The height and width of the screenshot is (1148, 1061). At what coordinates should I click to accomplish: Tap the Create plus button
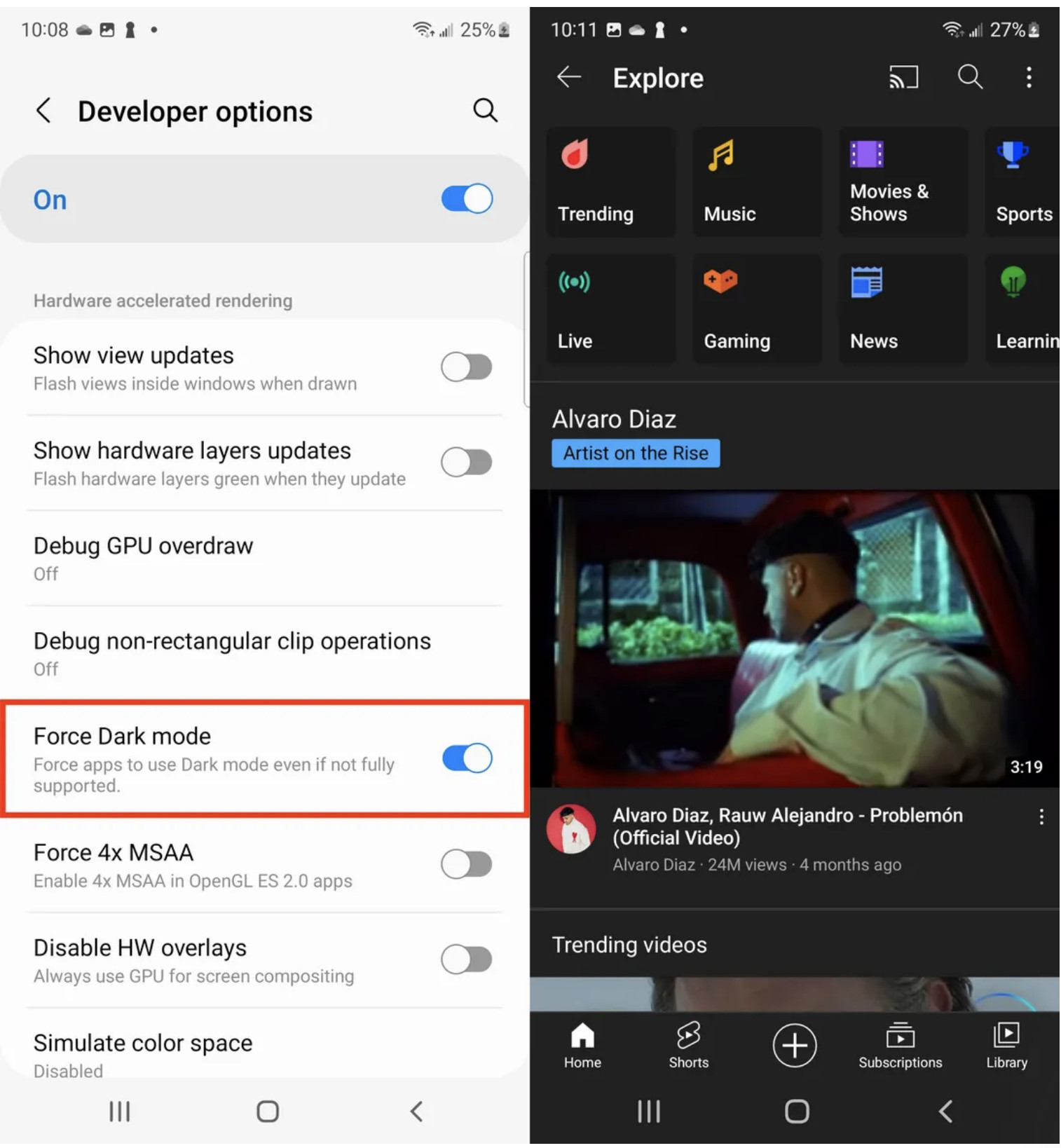coord(795,1046)
